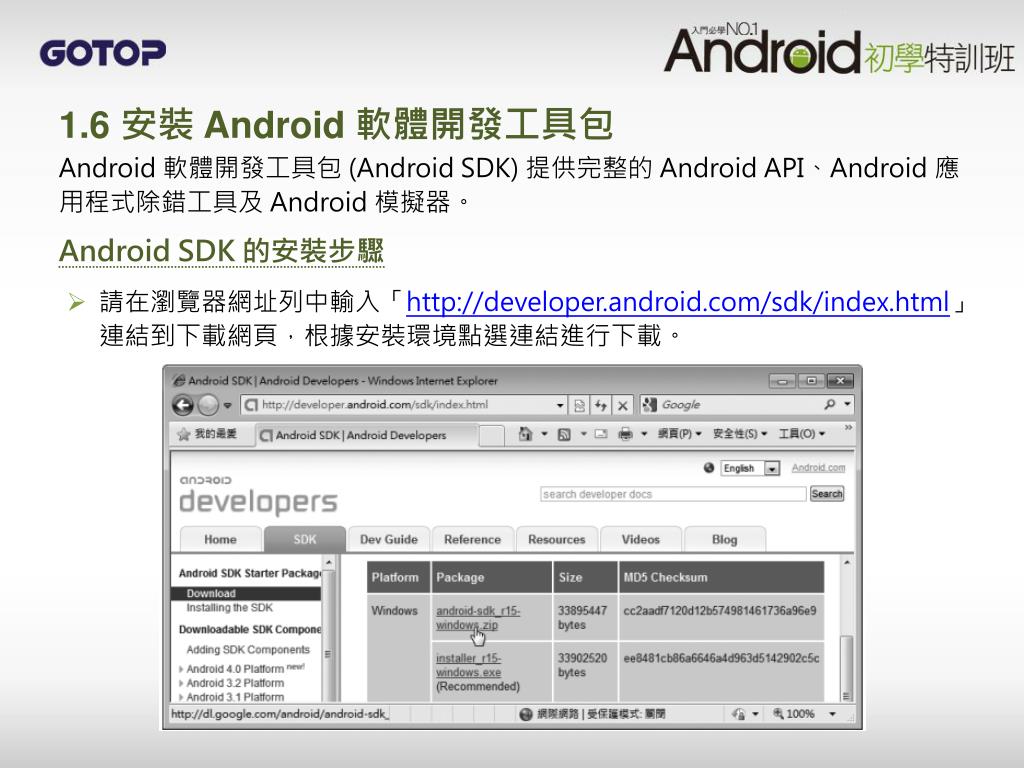Expand the Android 3.2 Platform item
This screenshot has height=768, width=1024.
181,683
